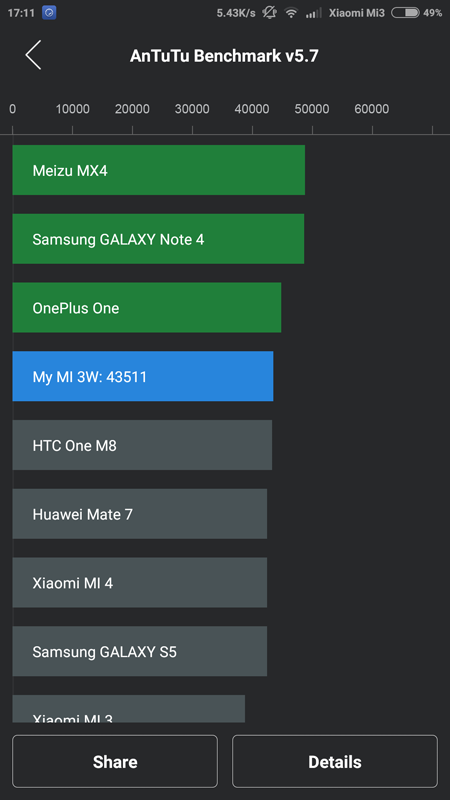Select the HTC One M8 bar
This screenshot has width=450, height=800.
pos(142,445)
